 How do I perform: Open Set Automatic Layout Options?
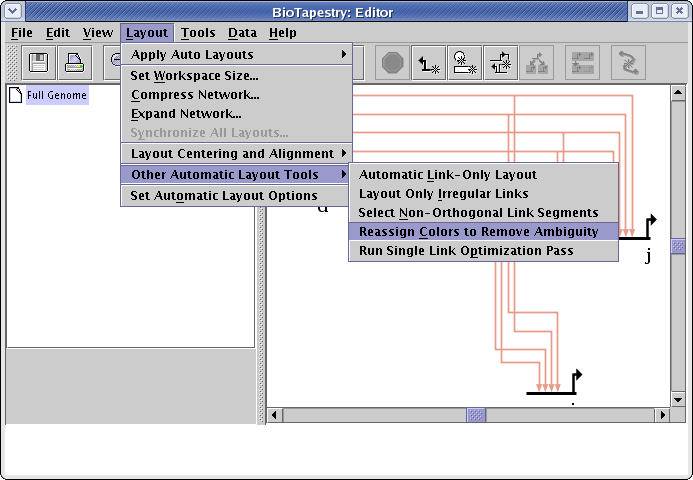coord(224,195)
